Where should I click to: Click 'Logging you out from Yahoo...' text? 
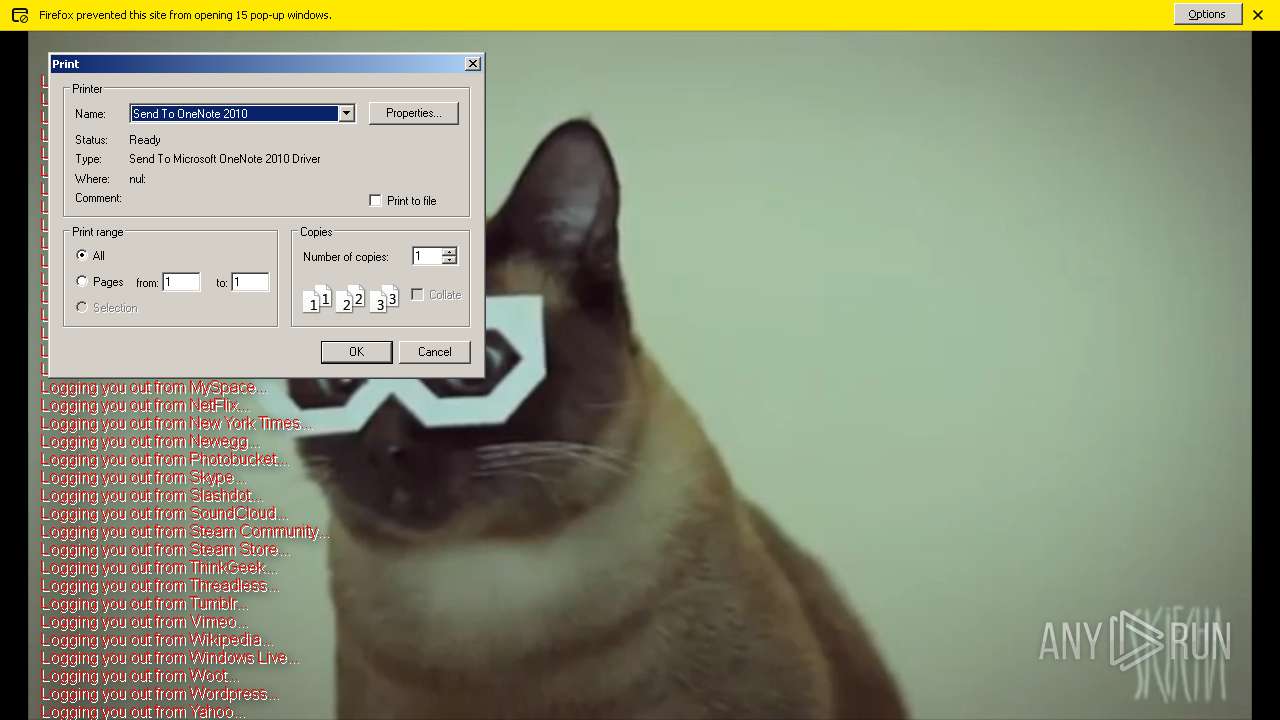click(x=143, y=711)
